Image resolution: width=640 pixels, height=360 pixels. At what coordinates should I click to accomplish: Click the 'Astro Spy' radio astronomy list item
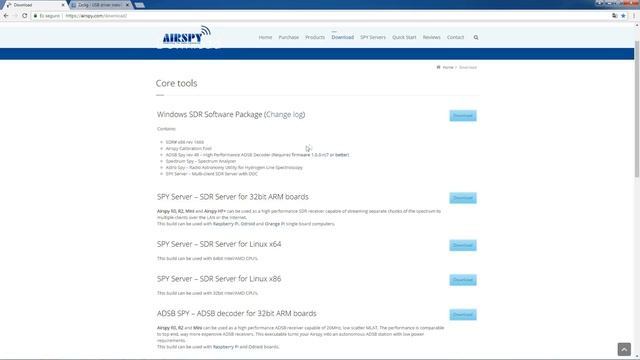tap(234, 167)
